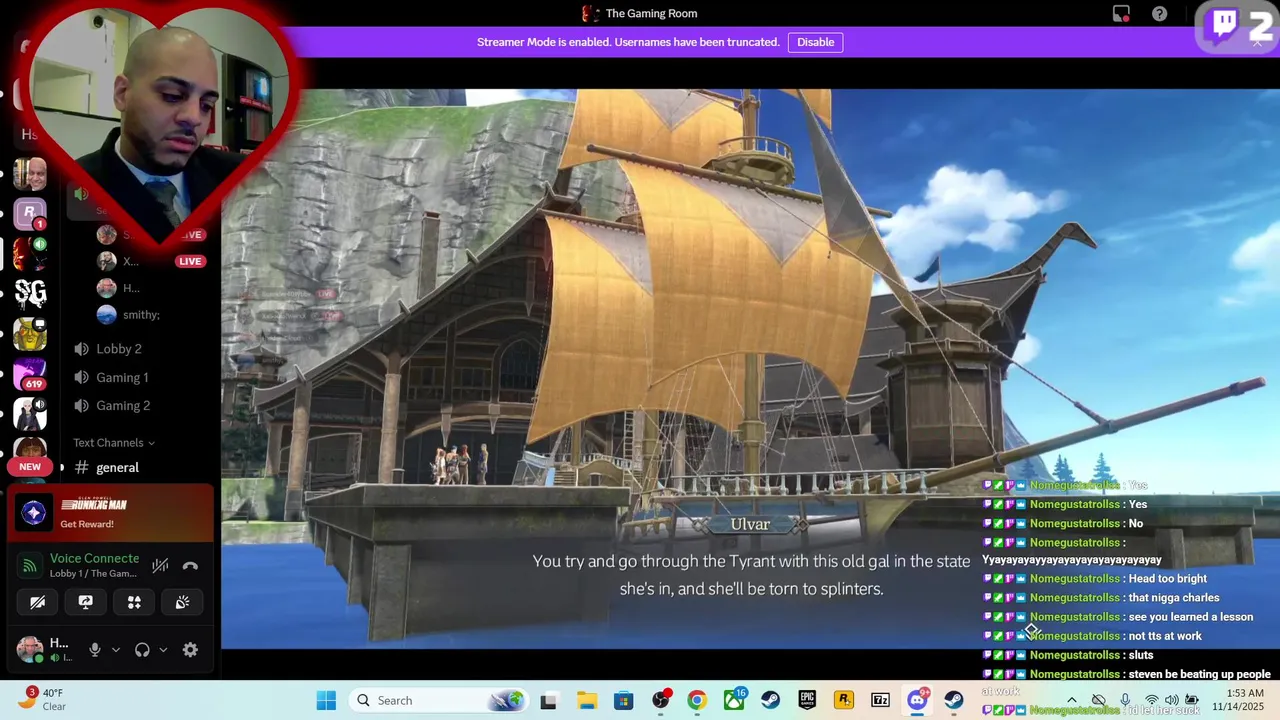Open the Voice Connected connection info
Screen dimensions: 1280x720
pyautogui.click(x=94, y=565)
